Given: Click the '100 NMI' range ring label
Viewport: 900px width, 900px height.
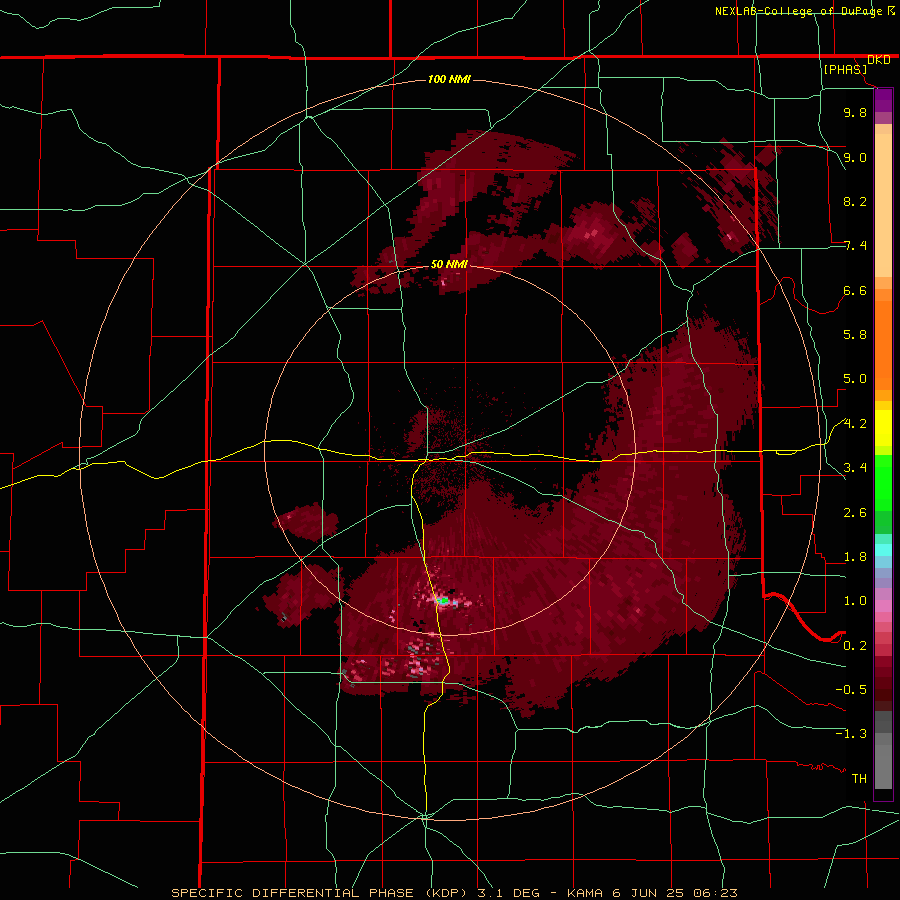Looking at the screenshot, I should [449, 79].
